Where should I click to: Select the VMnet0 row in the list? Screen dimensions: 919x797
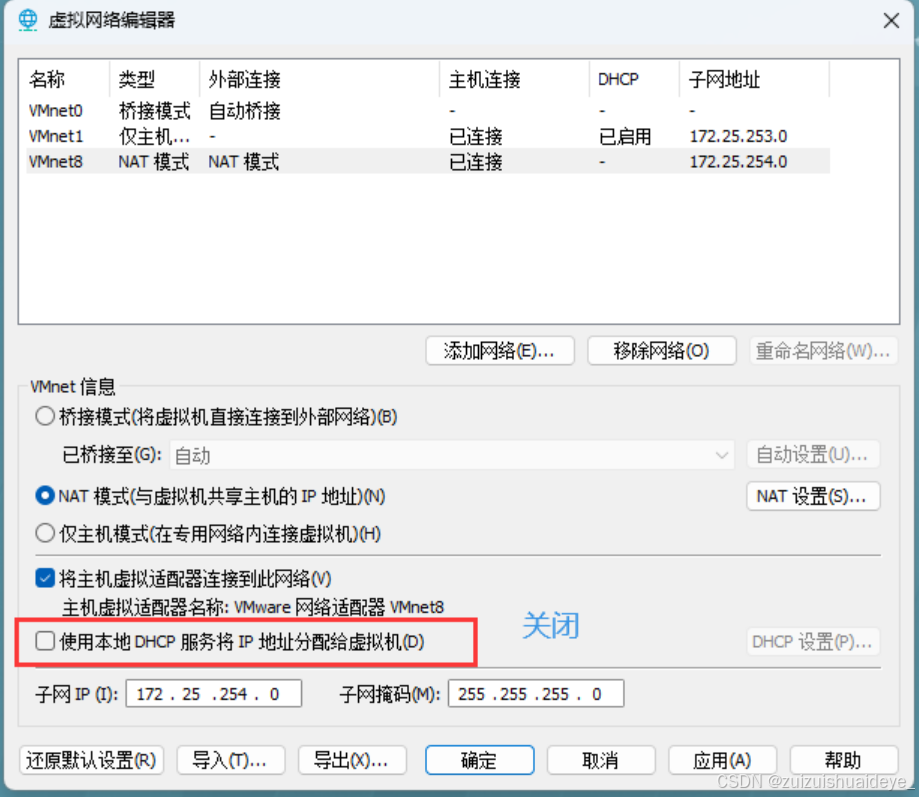[428, 110]
